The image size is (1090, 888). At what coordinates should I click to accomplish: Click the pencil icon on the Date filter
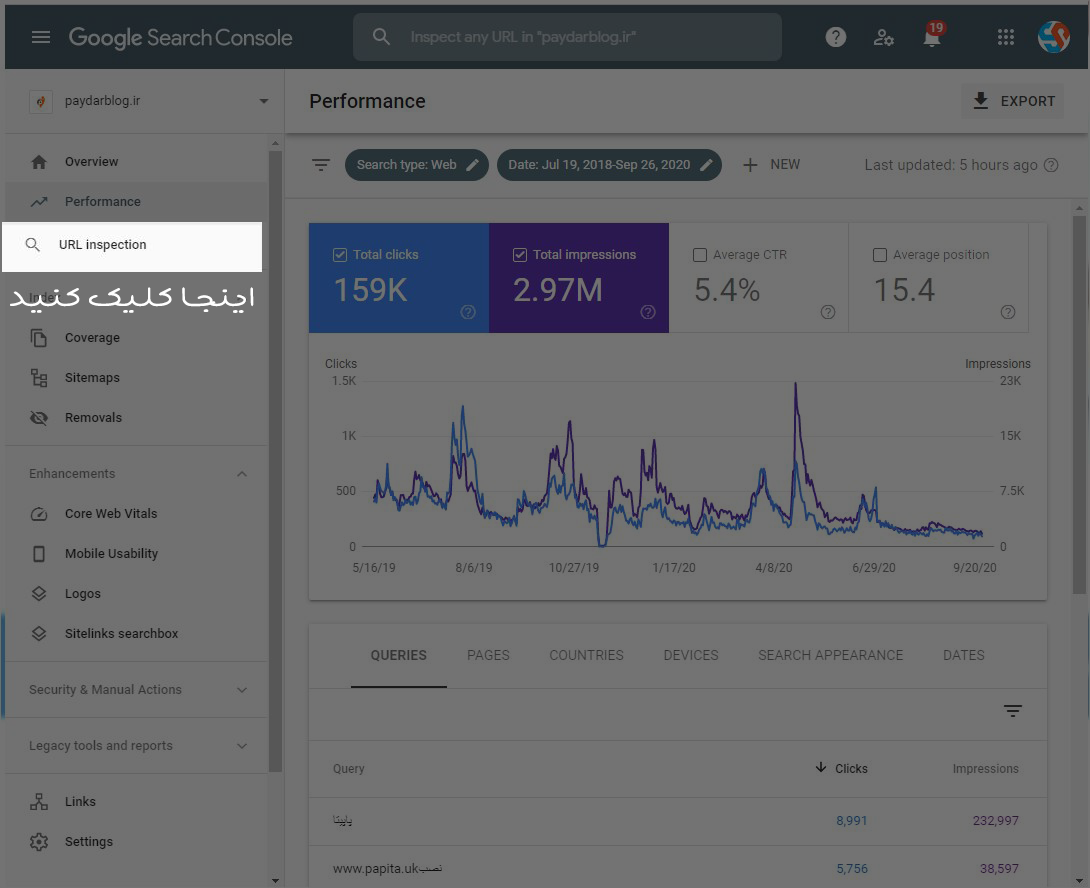(x=706, y=164)
